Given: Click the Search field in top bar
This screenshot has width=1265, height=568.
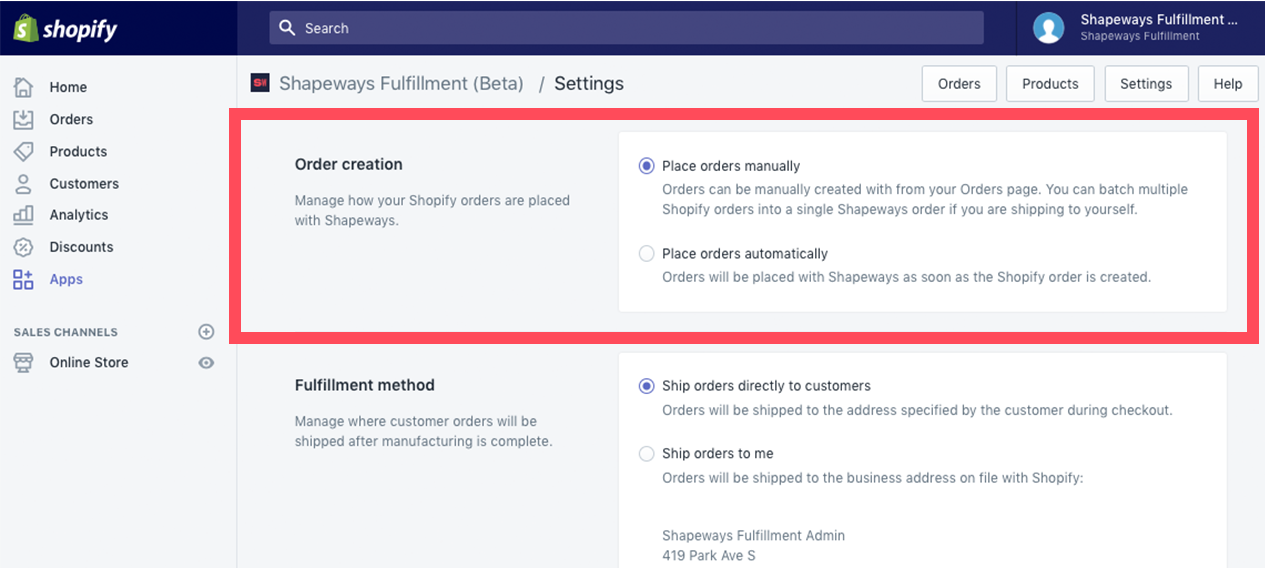Looking at the screenshot, I should tap(626, 28).
